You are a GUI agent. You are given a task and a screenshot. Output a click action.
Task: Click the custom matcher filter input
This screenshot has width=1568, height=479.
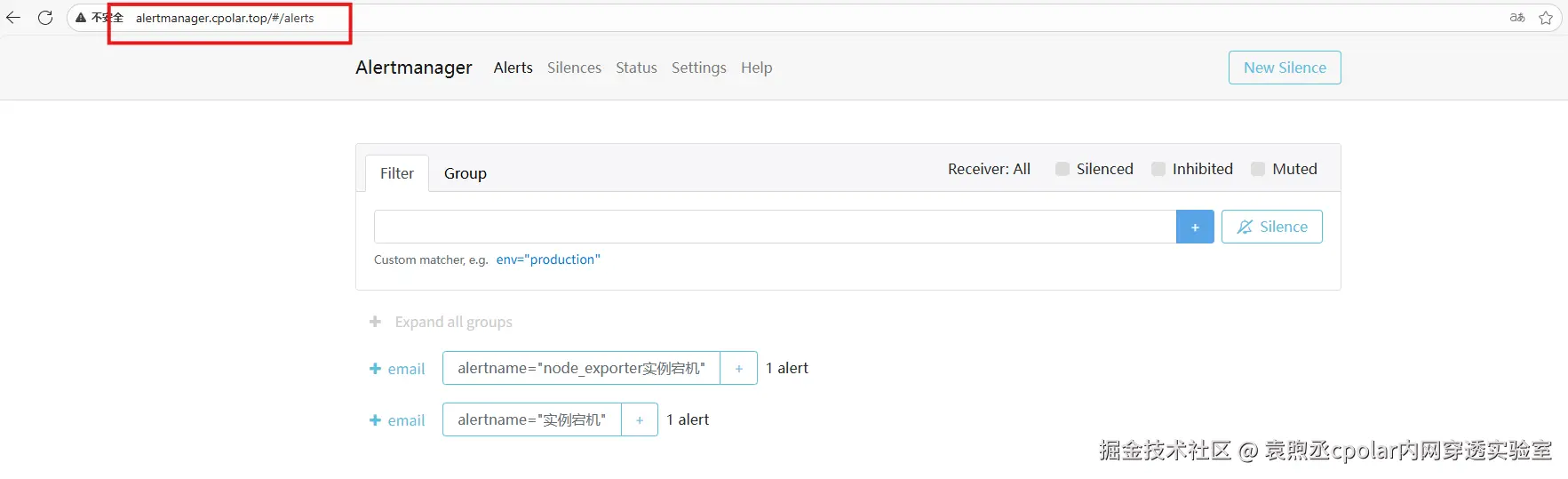[x=775, y=228]
